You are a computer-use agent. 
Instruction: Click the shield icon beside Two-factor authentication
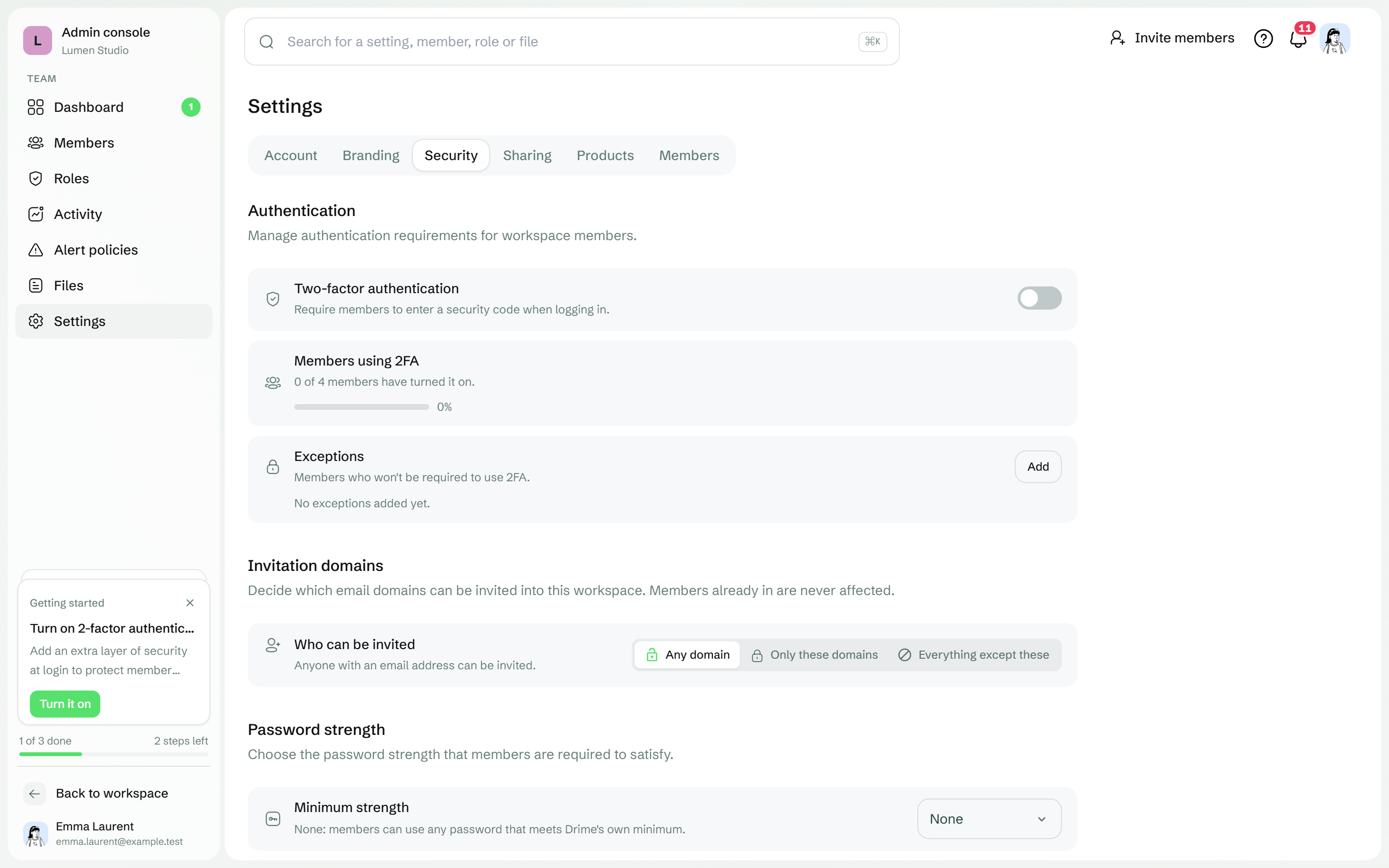(273, 299)
